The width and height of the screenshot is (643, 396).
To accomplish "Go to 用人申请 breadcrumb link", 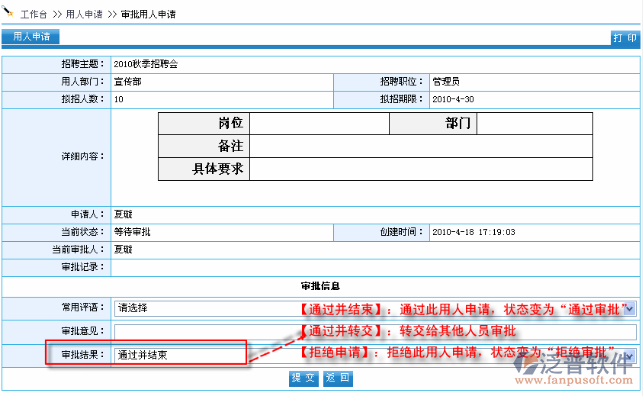I will coord(84,14).
